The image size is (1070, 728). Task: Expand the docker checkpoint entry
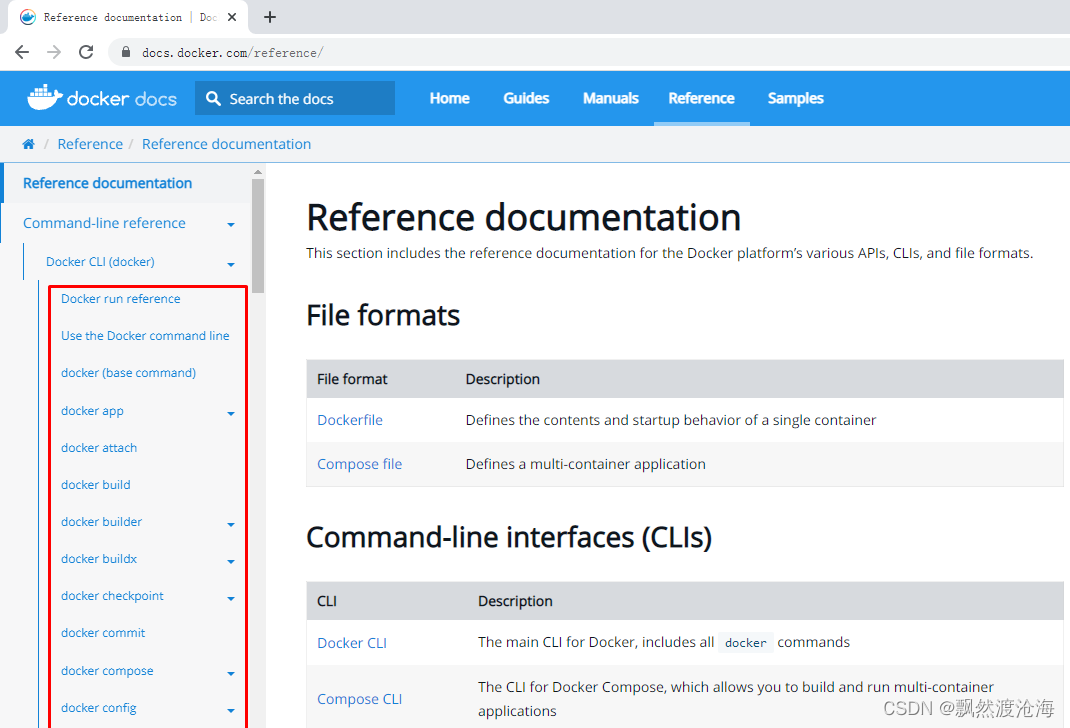tap(231, 597)
